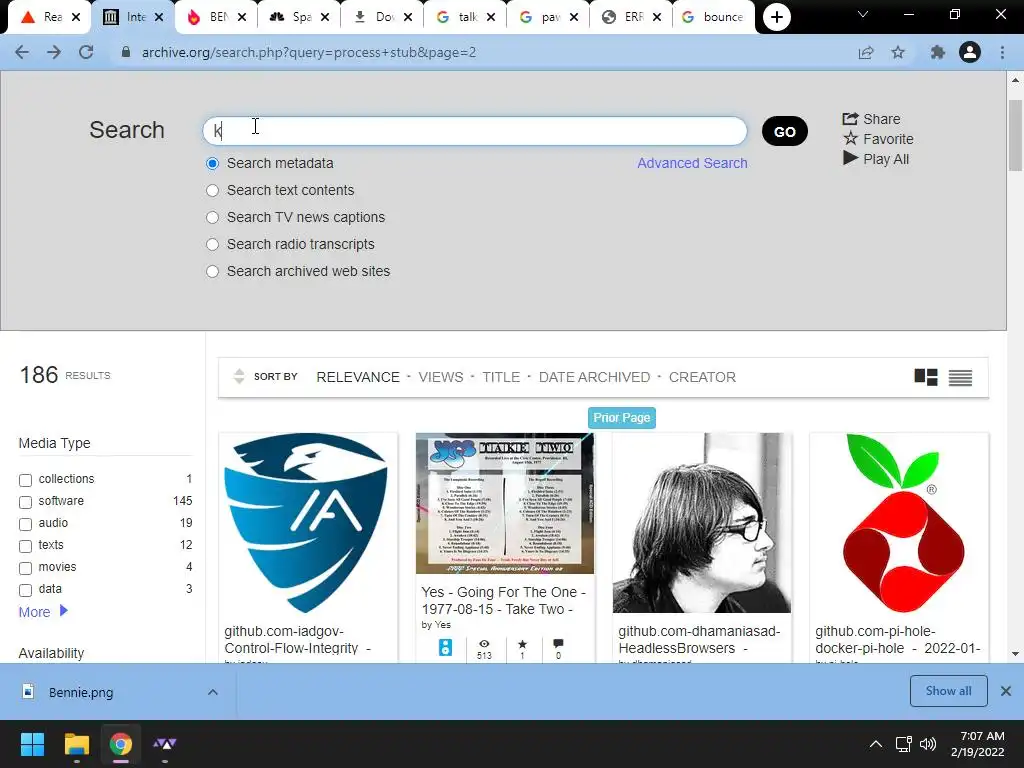The width and height of the screenshot is (1024, 768).
Task: Check the texts media type filter
Action: [25, 546]
